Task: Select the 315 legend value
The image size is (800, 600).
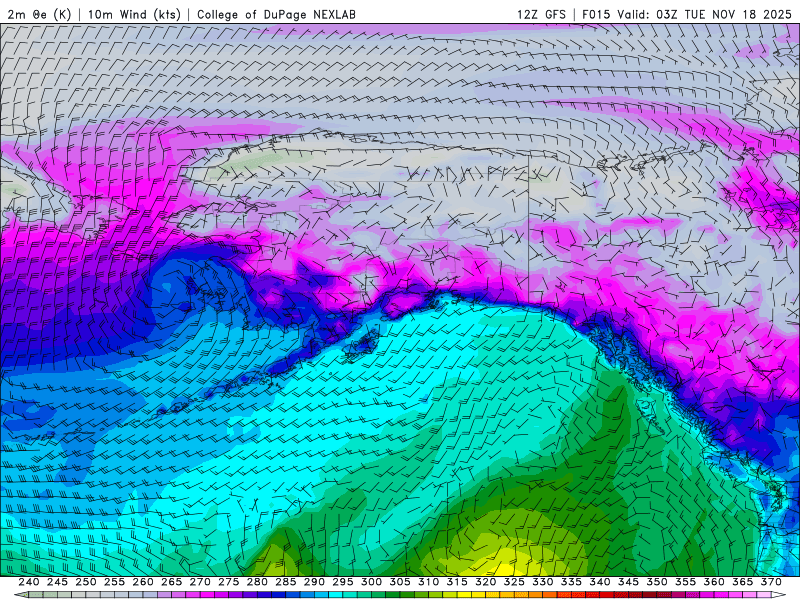Action: click(x=457, y=582)
